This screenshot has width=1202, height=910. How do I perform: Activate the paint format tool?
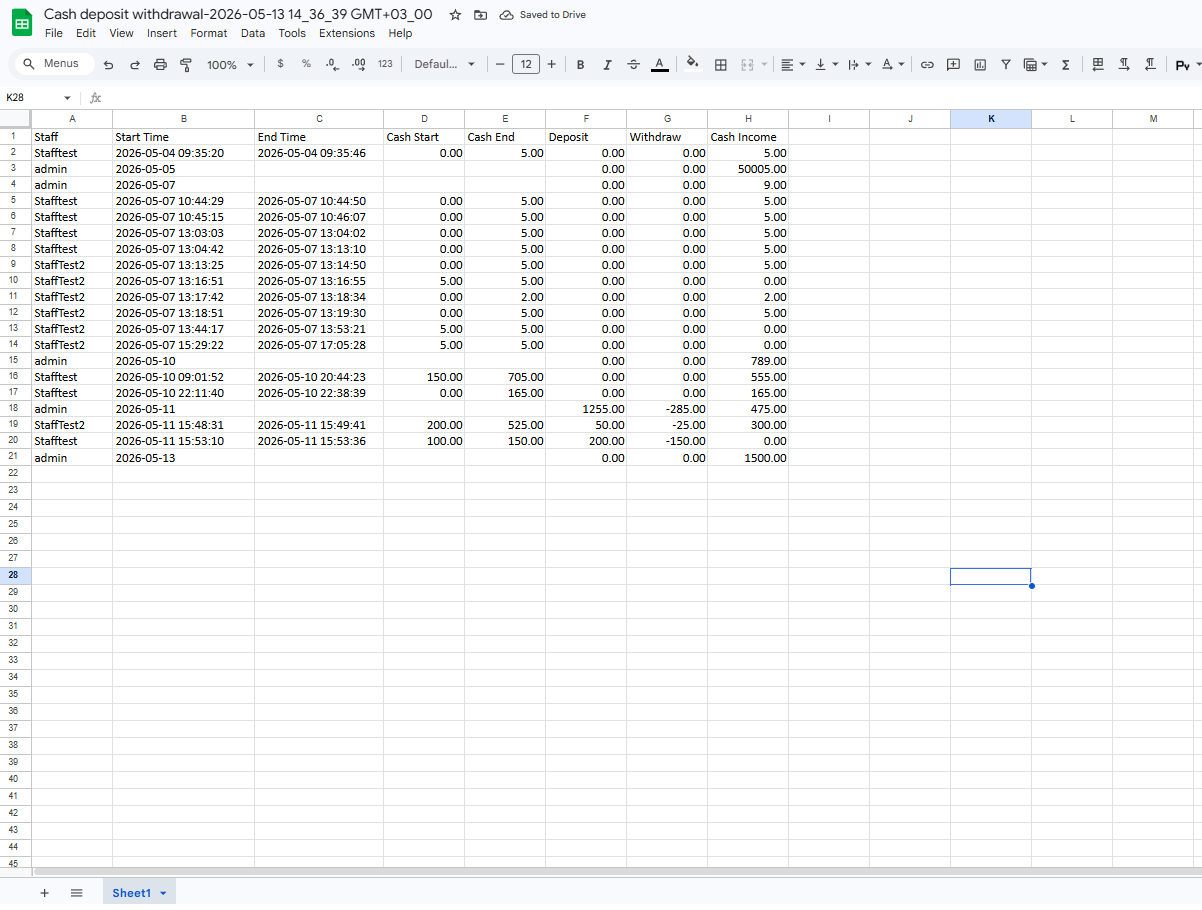click(185, 64)
